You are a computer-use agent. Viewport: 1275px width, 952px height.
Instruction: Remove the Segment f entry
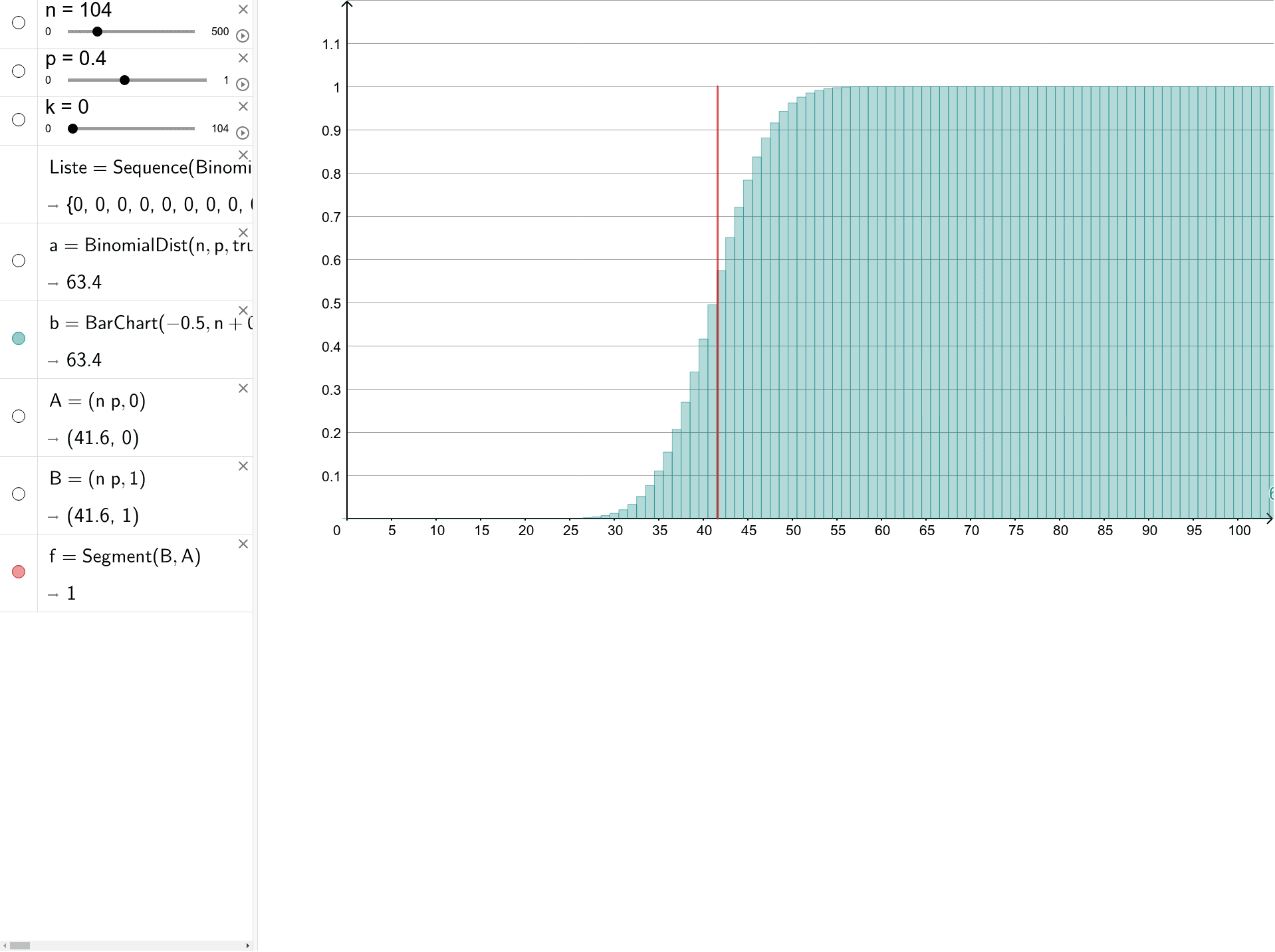click(243, 544)
